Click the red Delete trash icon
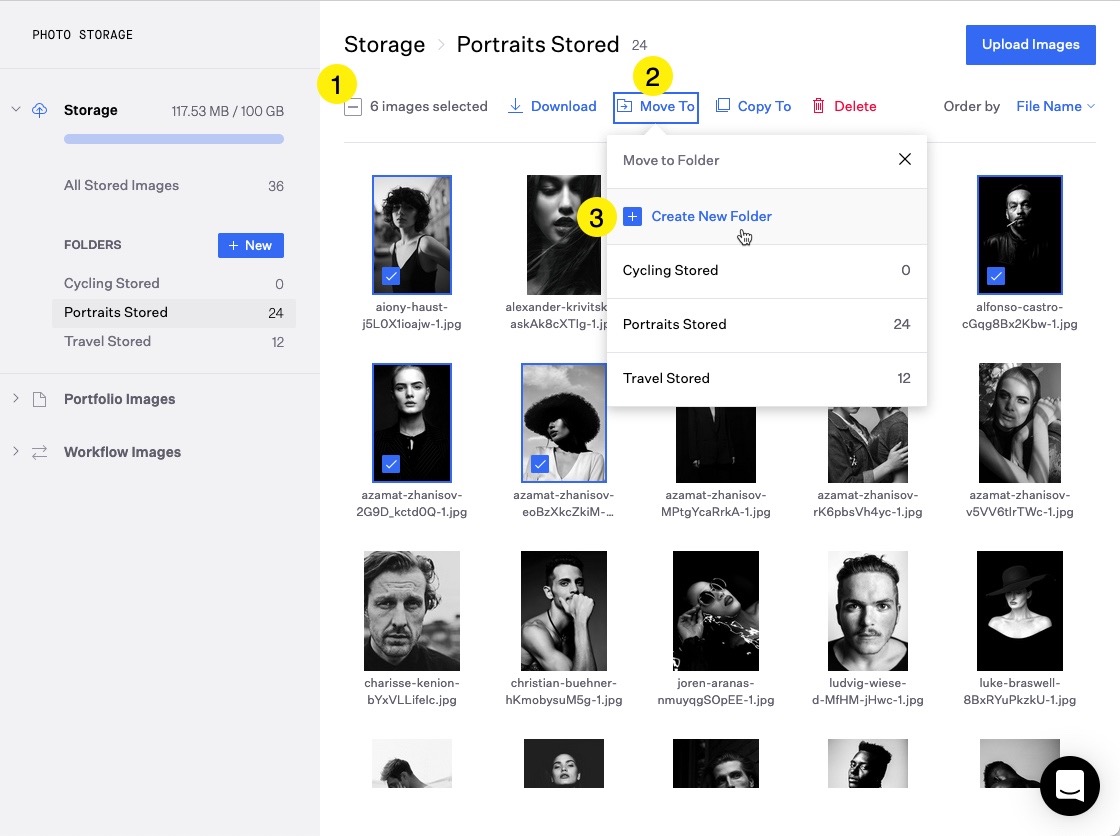Viewport: 1120px width, 836px height. [x=818, y=106]
